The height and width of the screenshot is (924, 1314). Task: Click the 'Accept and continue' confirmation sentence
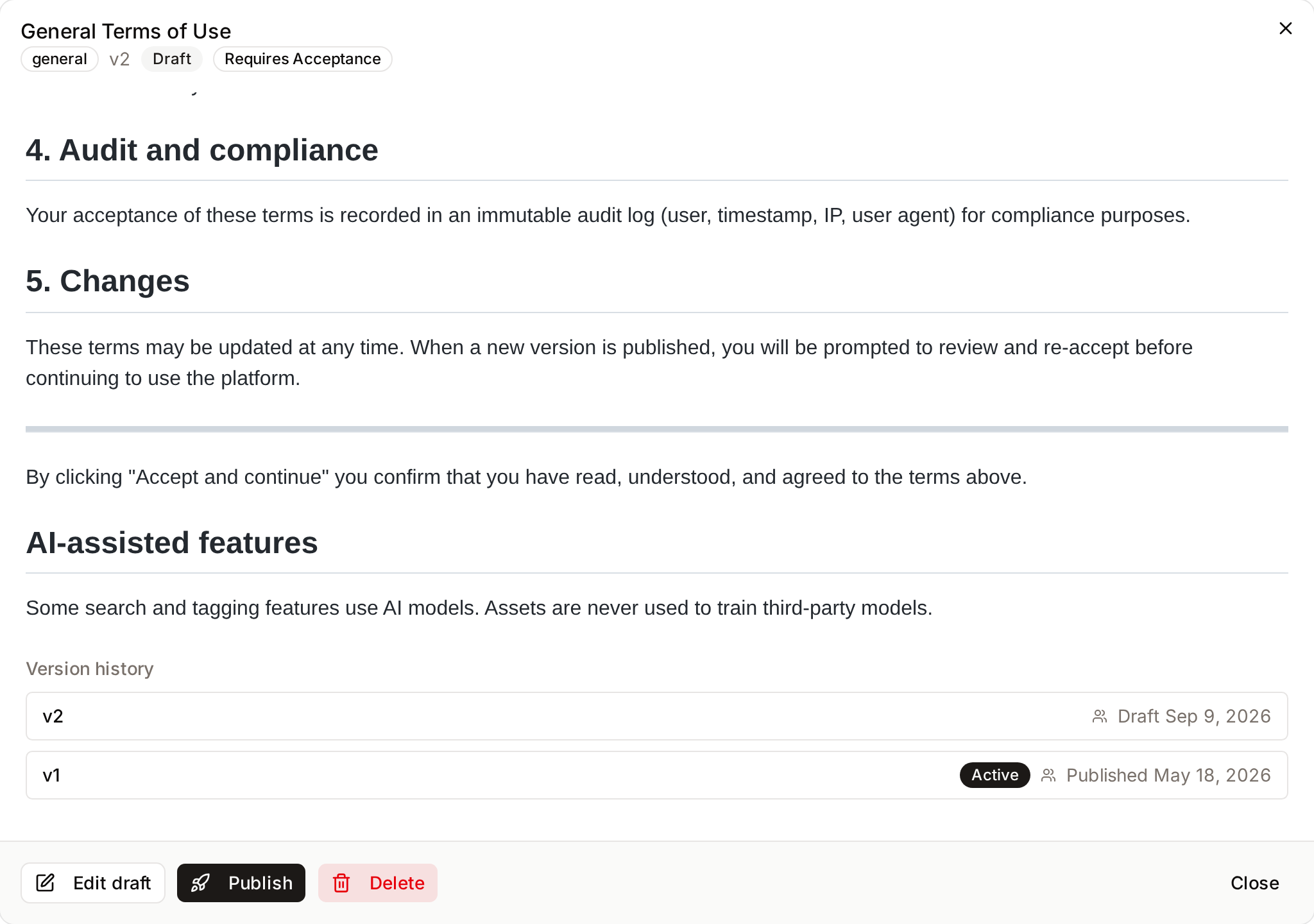point(526,477)
